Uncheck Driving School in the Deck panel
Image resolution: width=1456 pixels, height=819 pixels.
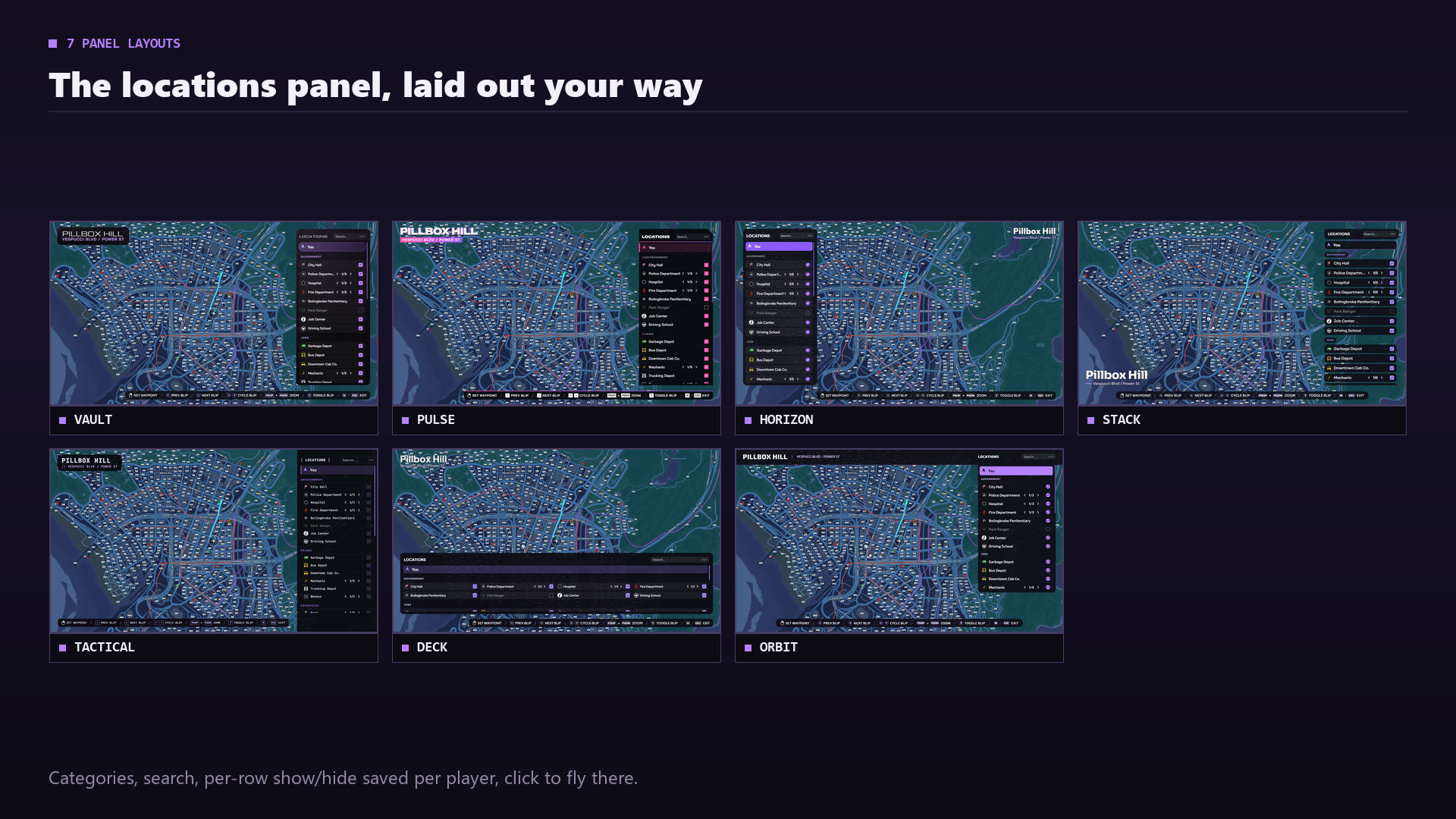click(x=704, y=595)
